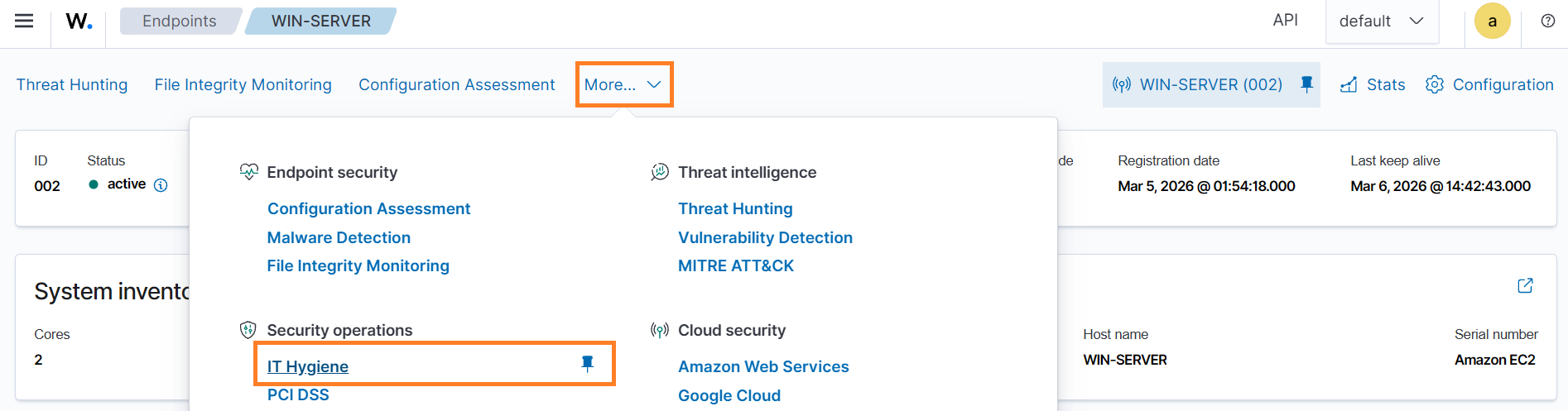
Task: Click the Security operations heading
Action: 339,330
